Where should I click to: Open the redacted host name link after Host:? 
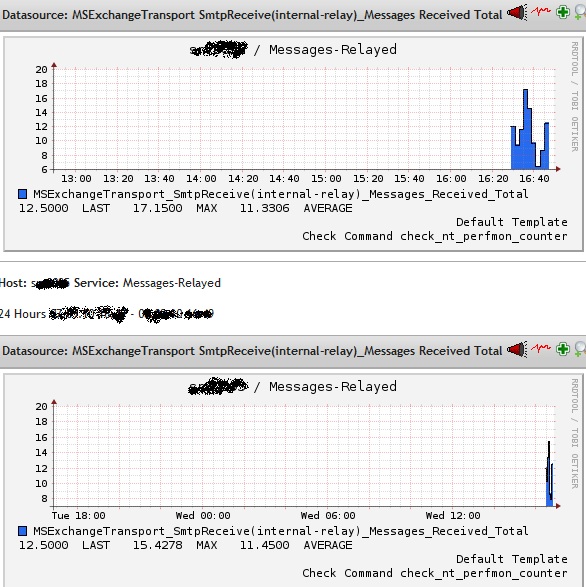tap(50, 283)
